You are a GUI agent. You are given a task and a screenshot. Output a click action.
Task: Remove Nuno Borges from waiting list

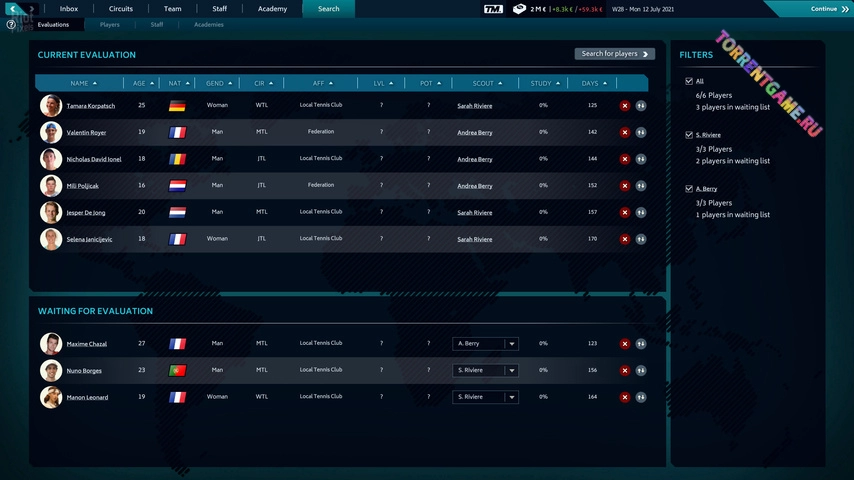click(x=625, y=371)
